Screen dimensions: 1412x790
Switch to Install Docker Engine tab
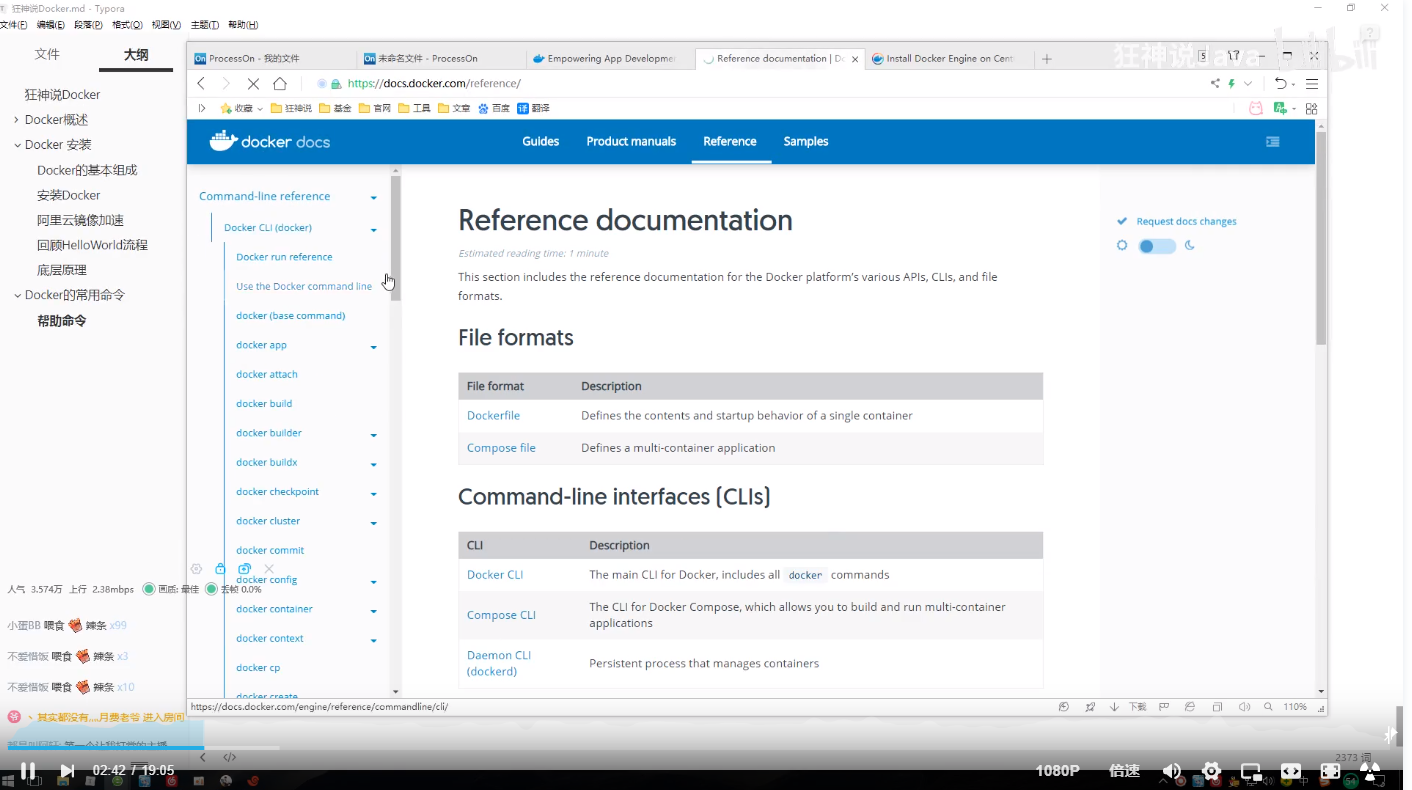tap(948, 59)
